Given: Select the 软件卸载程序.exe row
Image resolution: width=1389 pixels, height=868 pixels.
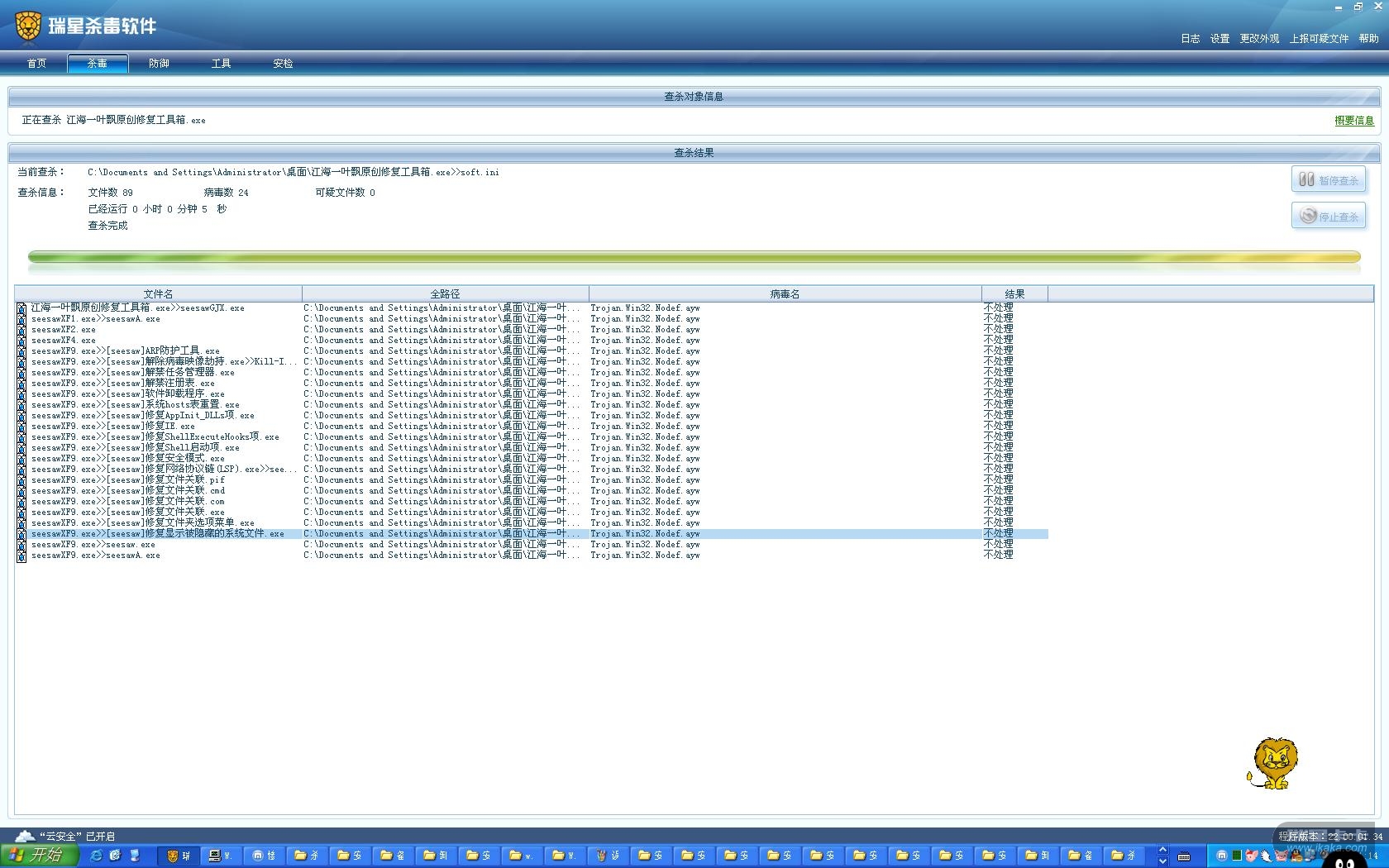Looking at the screenshot, I should click(532, 393).
